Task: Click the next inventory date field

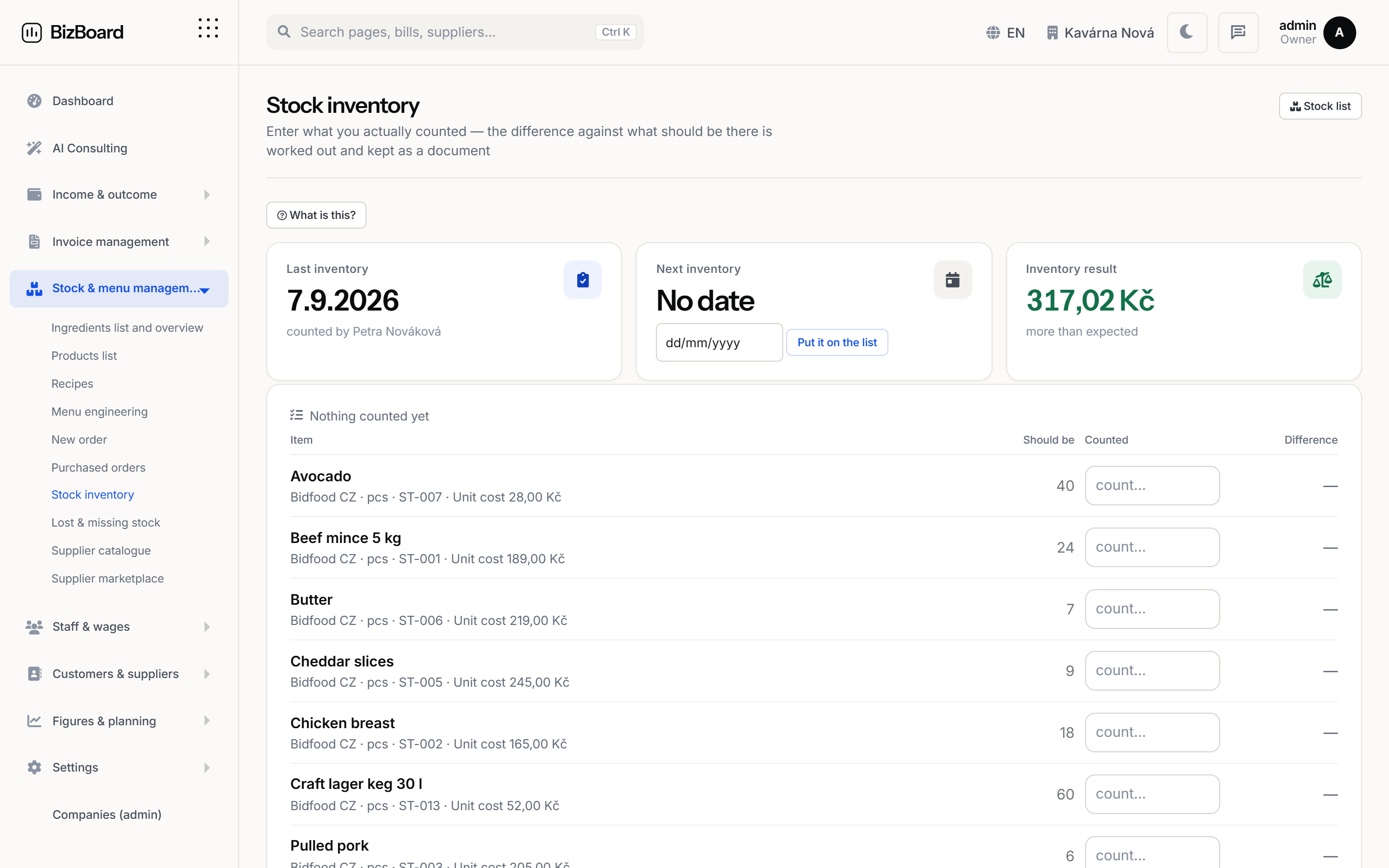Action: 719,342
